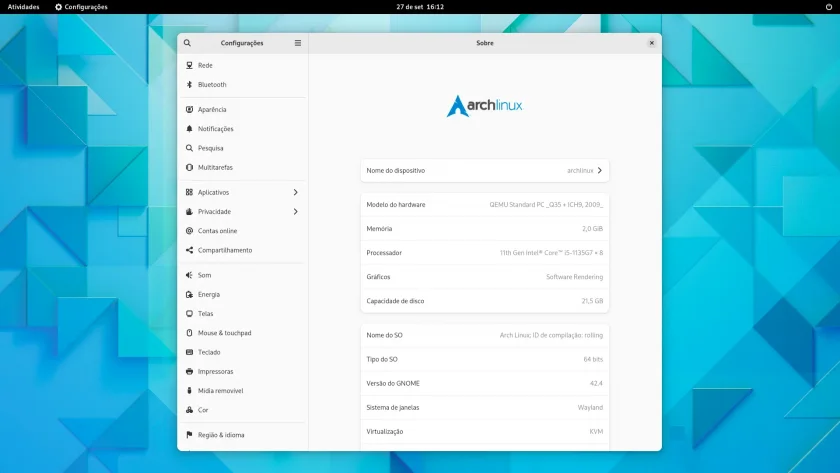Click the Cor color icon
The width and height of the screenshot is (840, 473).
(189, 410)
